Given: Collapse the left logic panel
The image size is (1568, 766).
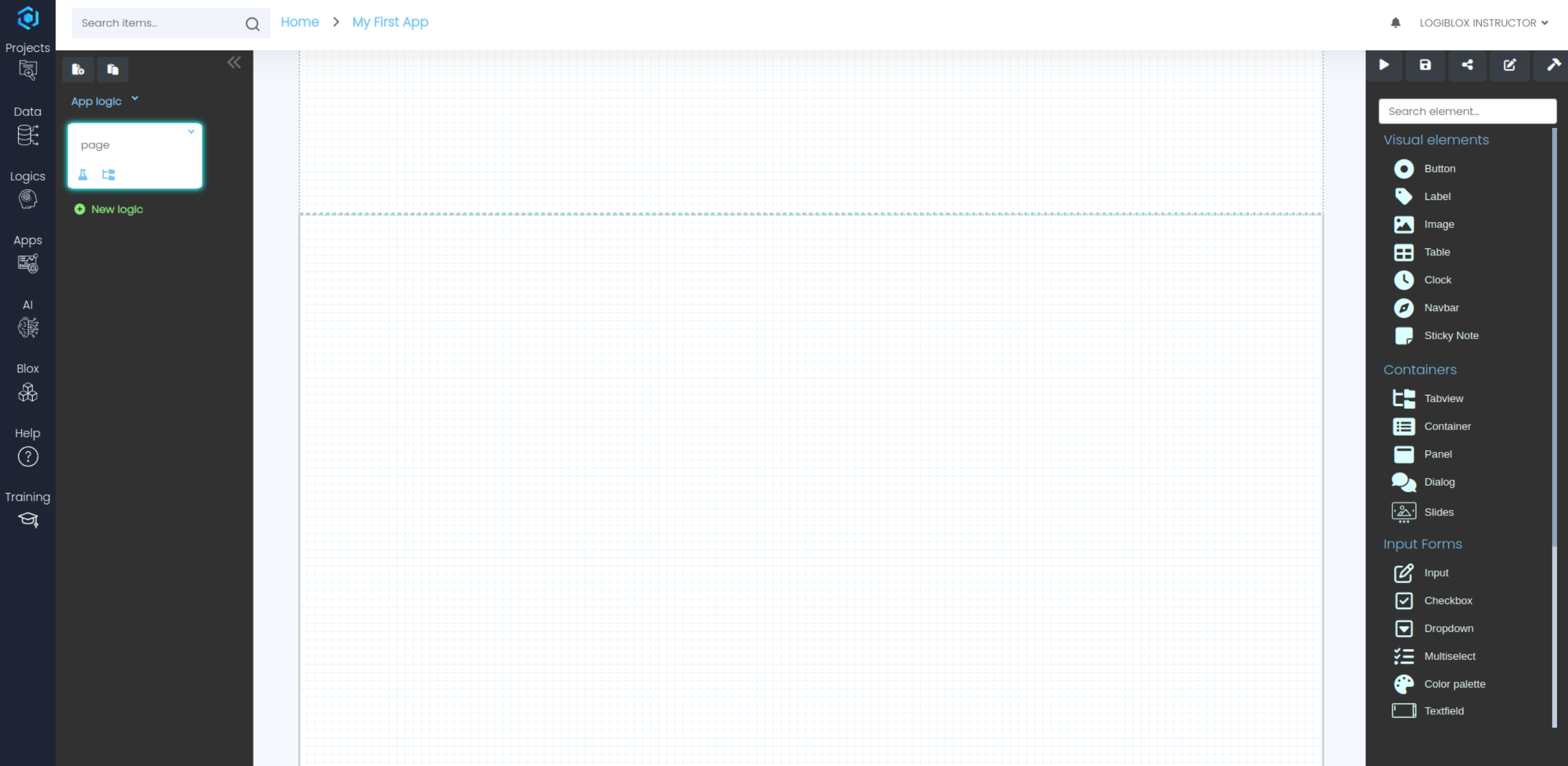Looking at the screenshot, I should pos(234,62).
